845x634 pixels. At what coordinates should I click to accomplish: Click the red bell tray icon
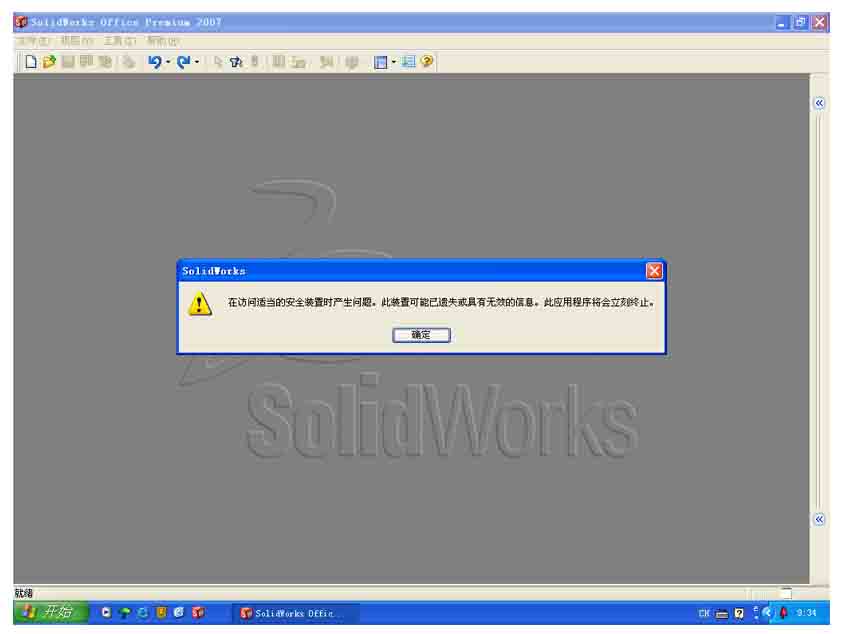pos(784,612)
